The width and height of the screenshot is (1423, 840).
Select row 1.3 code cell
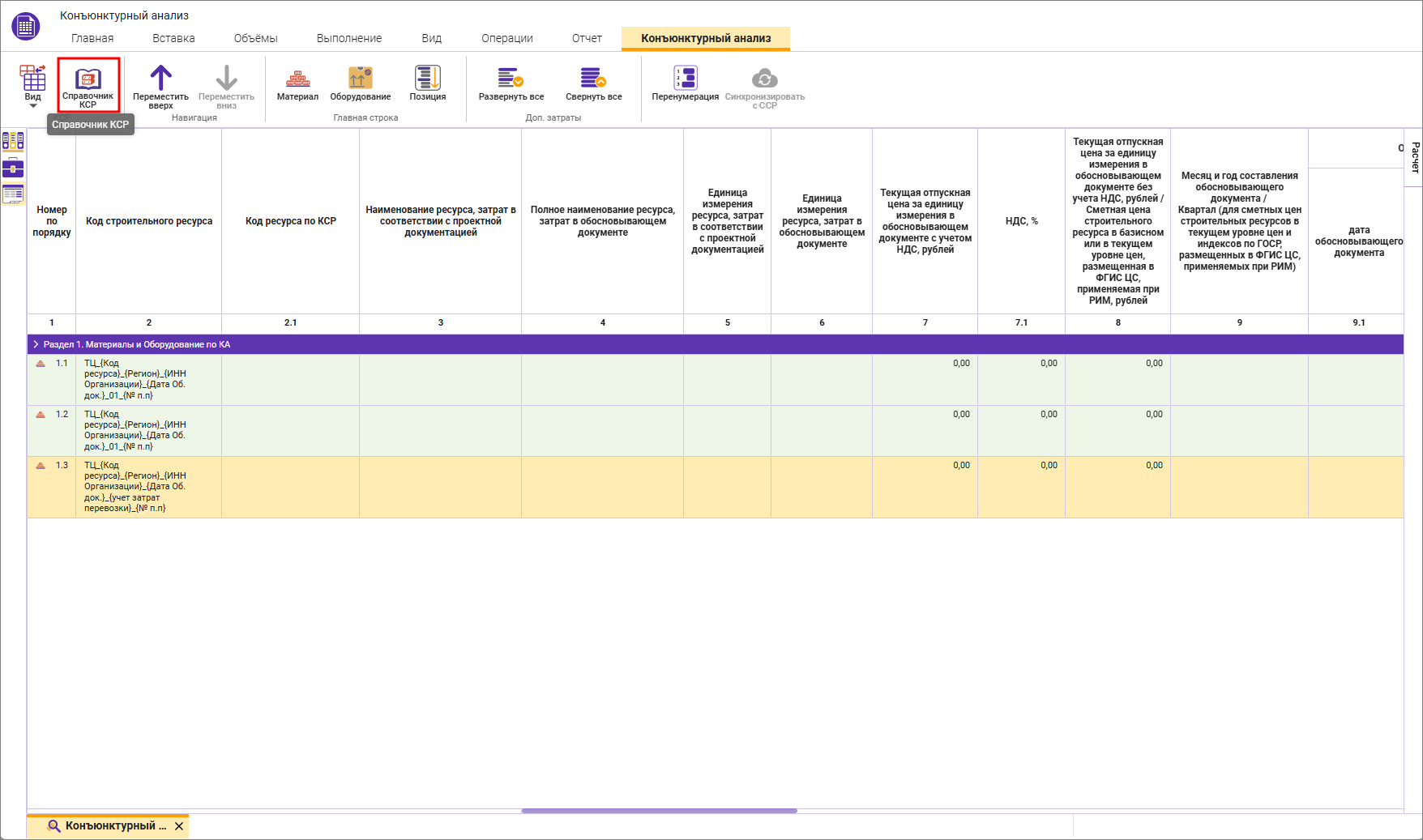[148, 487]
